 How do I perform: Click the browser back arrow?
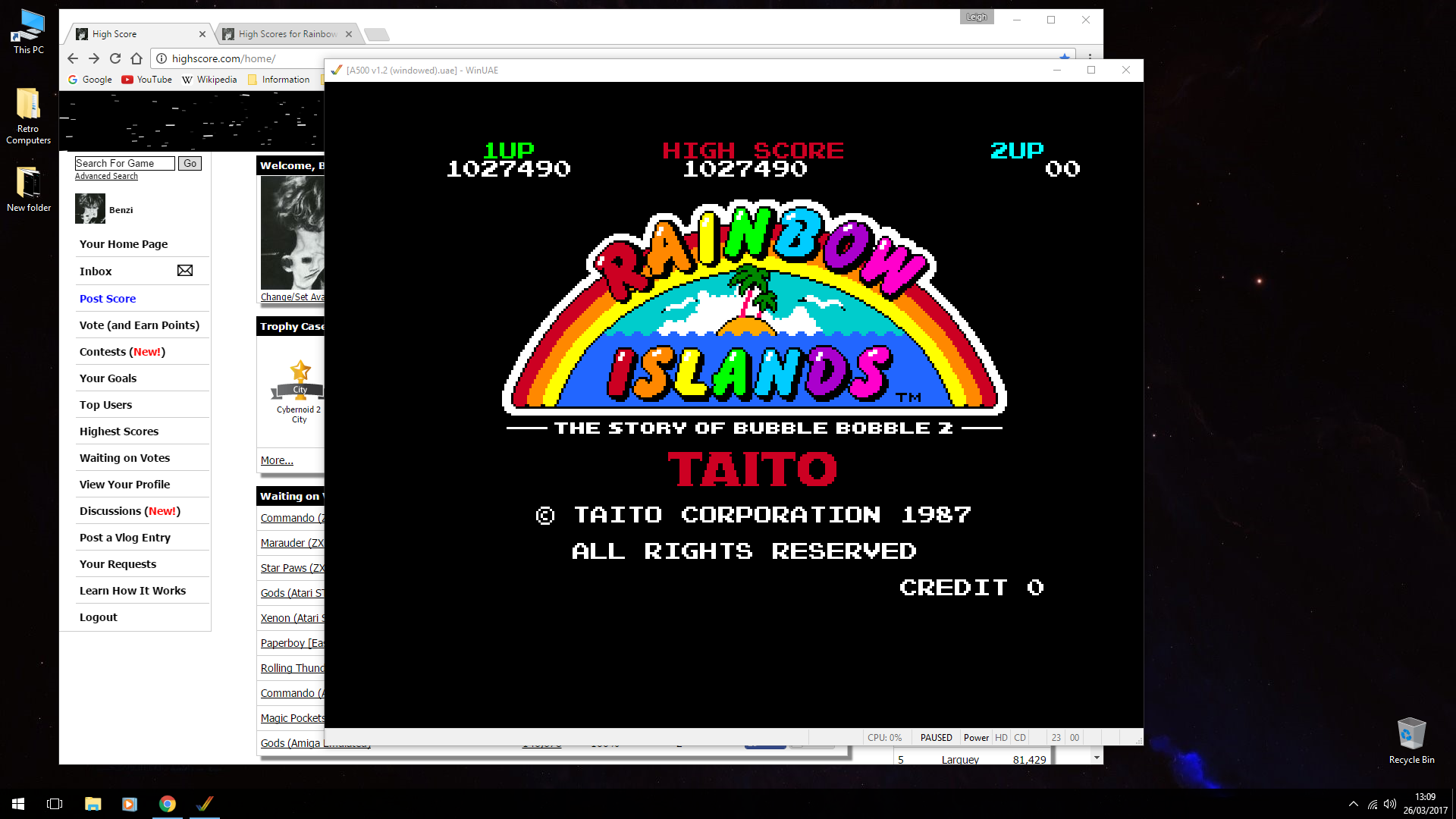tap(73, 58)
